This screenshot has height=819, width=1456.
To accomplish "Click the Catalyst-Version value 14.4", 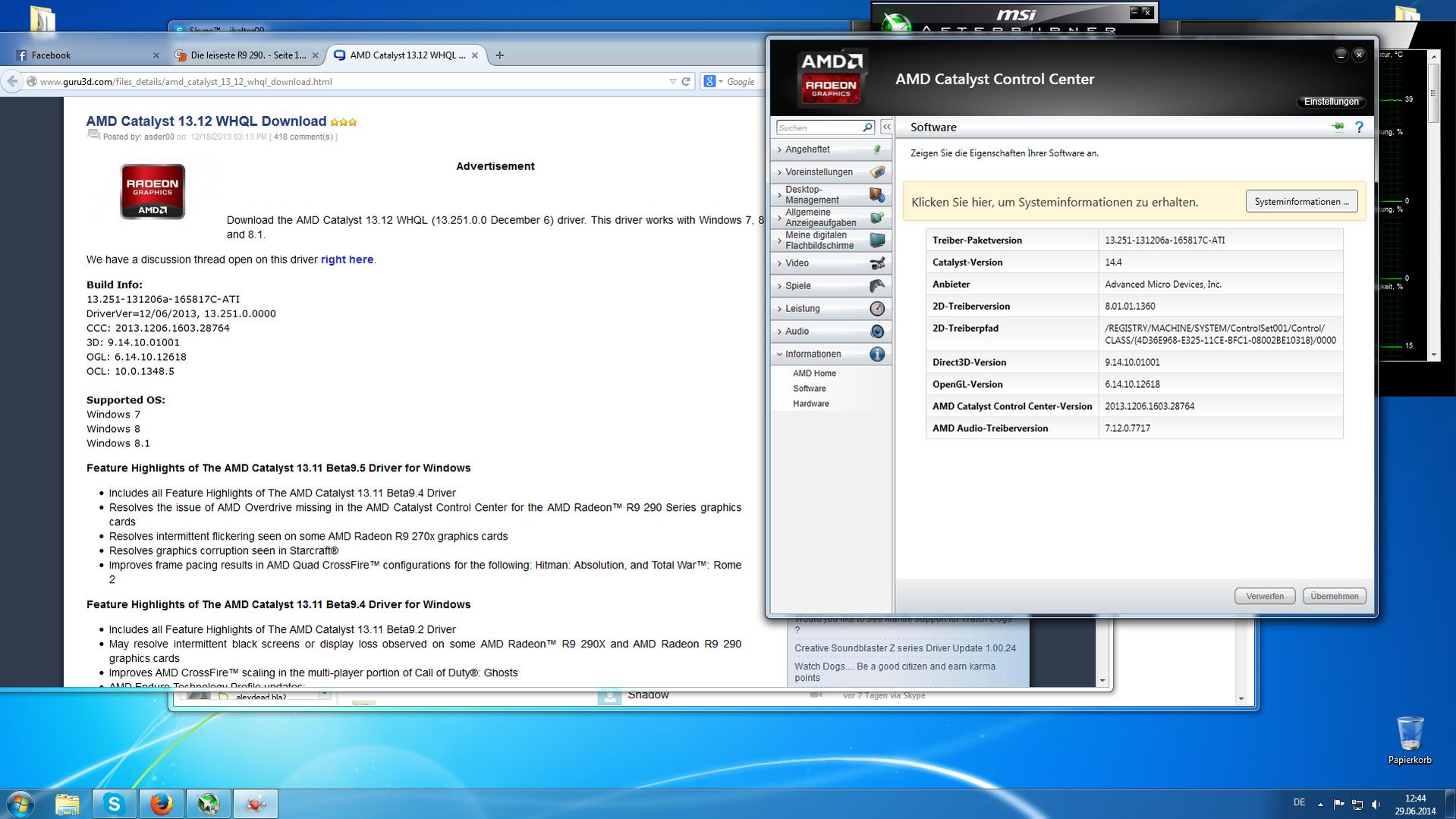I will click(x=1113, y=263).
